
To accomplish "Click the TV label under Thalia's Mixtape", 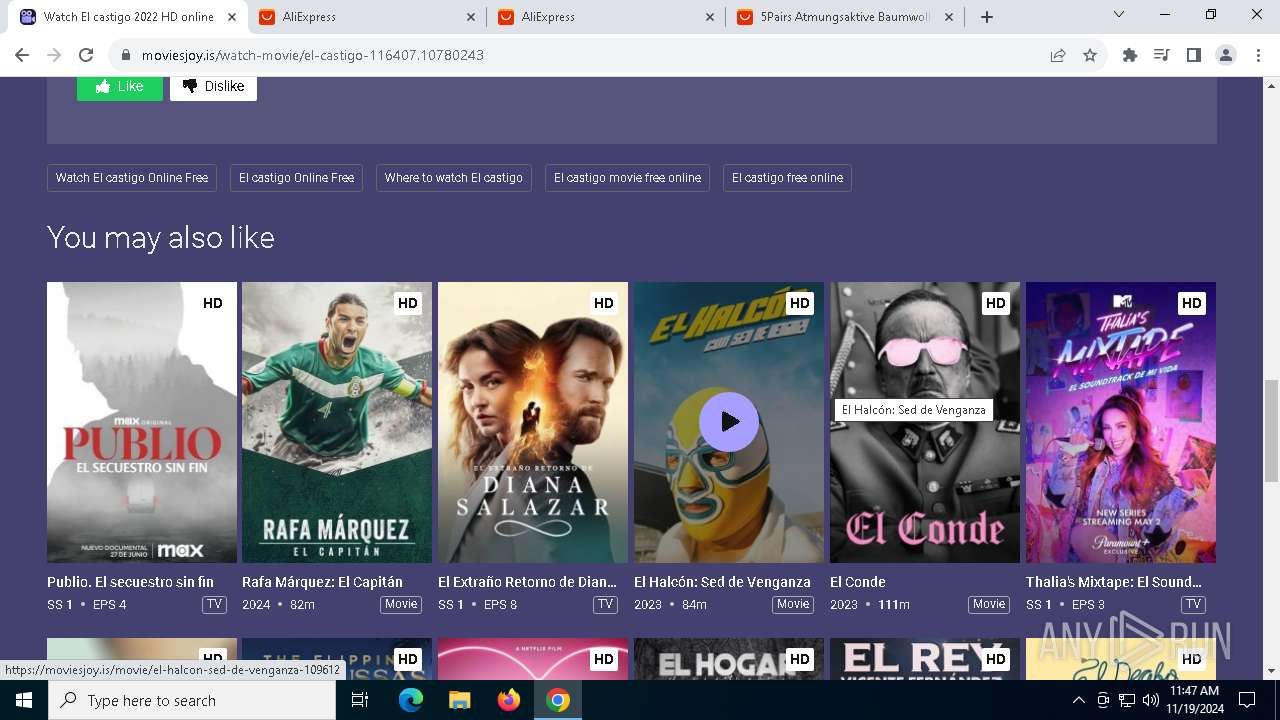I will point(1193,605).
